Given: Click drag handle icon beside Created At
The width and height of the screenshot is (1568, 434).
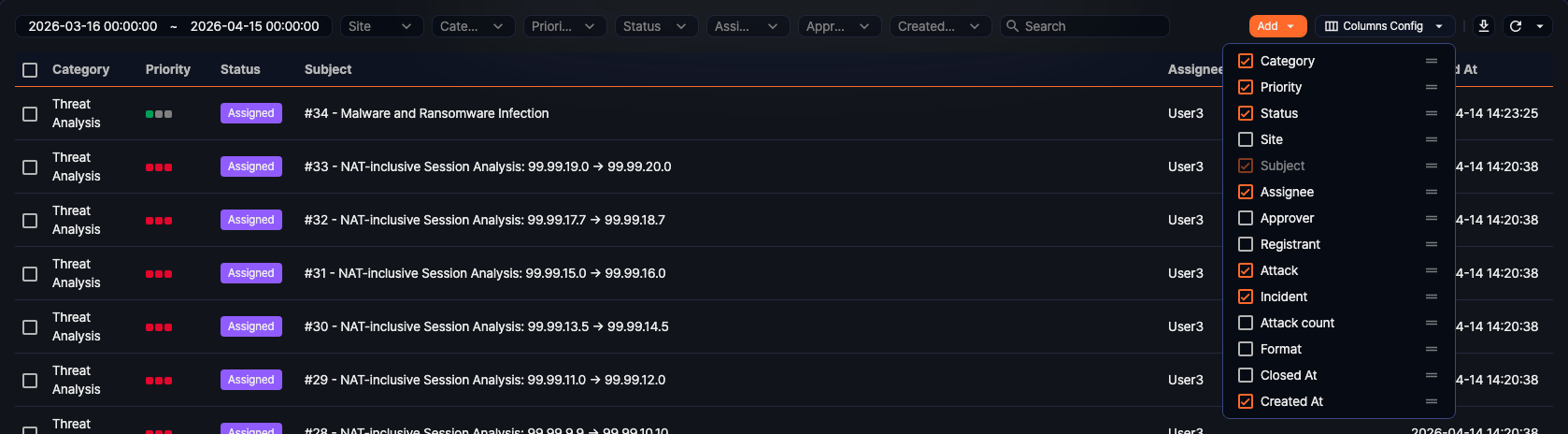Looking at the screenshot, I should pyautogui.click(x=1431, y=401).
